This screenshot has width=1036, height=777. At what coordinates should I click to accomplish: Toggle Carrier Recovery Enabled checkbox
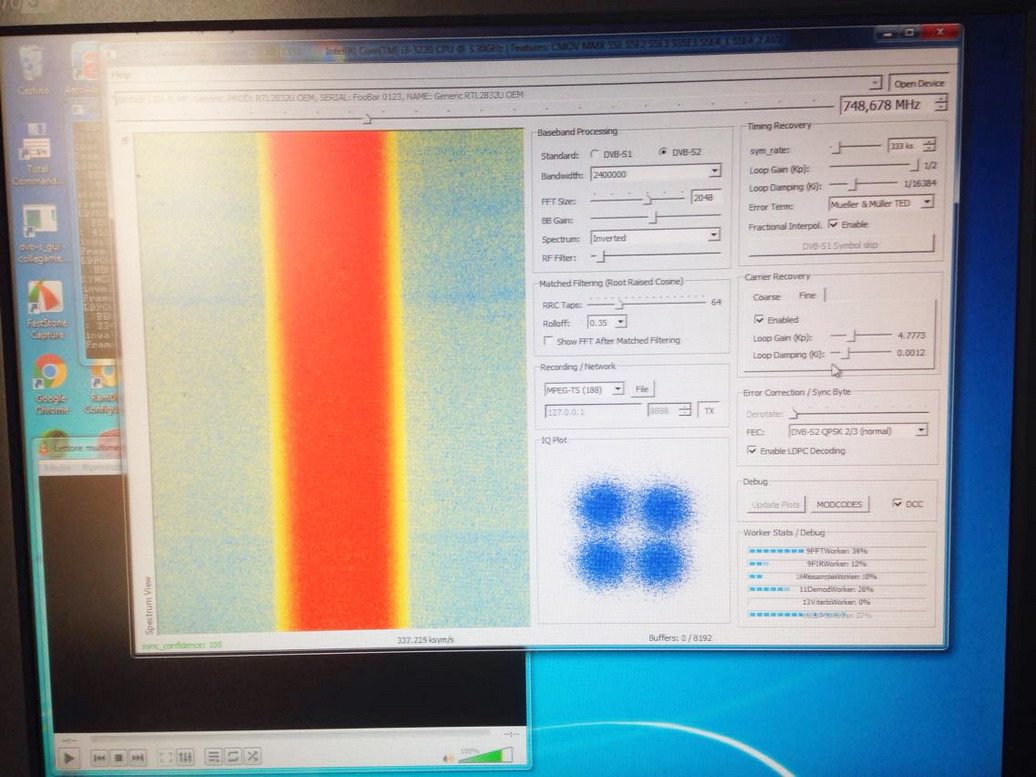tap(759, 319)
